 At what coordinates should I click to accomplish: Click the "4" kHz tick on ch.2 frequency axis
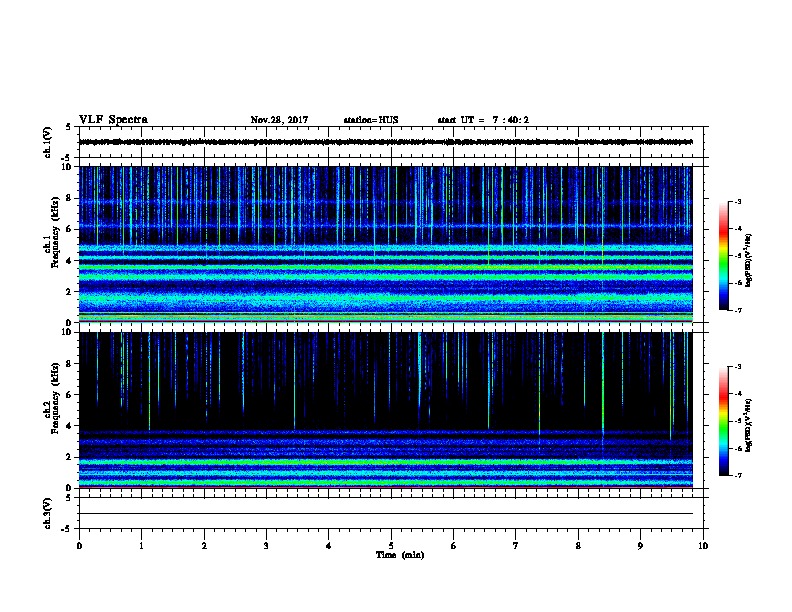click(70, 426)
